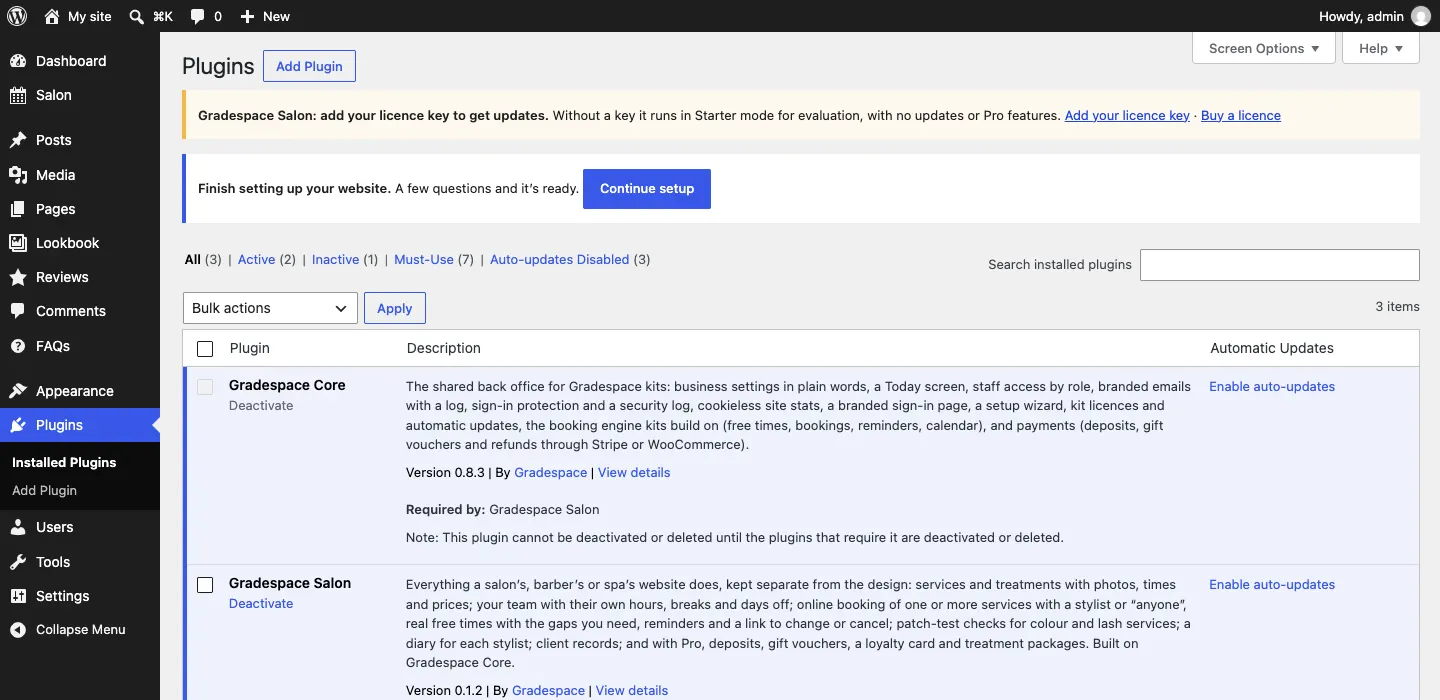Click the Reviews star icon
Screen dimensions: 1440x700
tap(18, 277)
